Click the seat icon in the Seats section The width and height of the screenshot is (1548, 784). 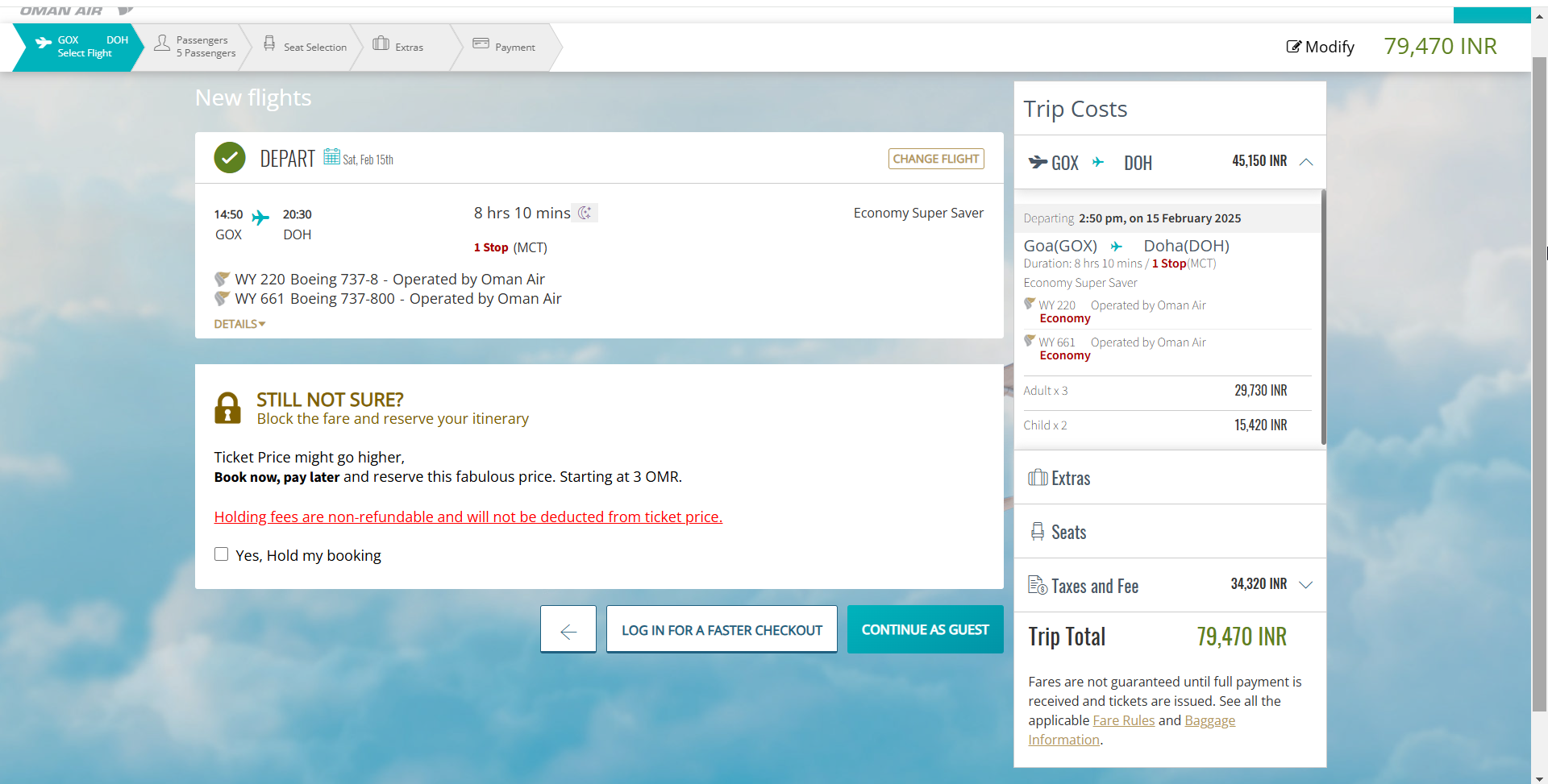(1038, 531)
